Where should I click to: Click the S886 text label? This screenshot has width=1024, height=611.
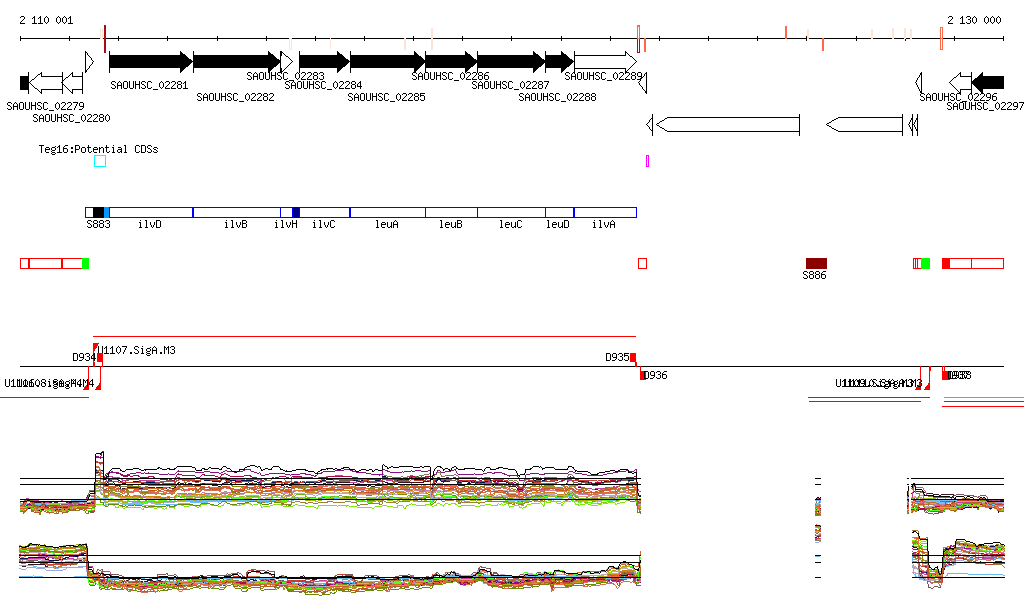(814, 275)
